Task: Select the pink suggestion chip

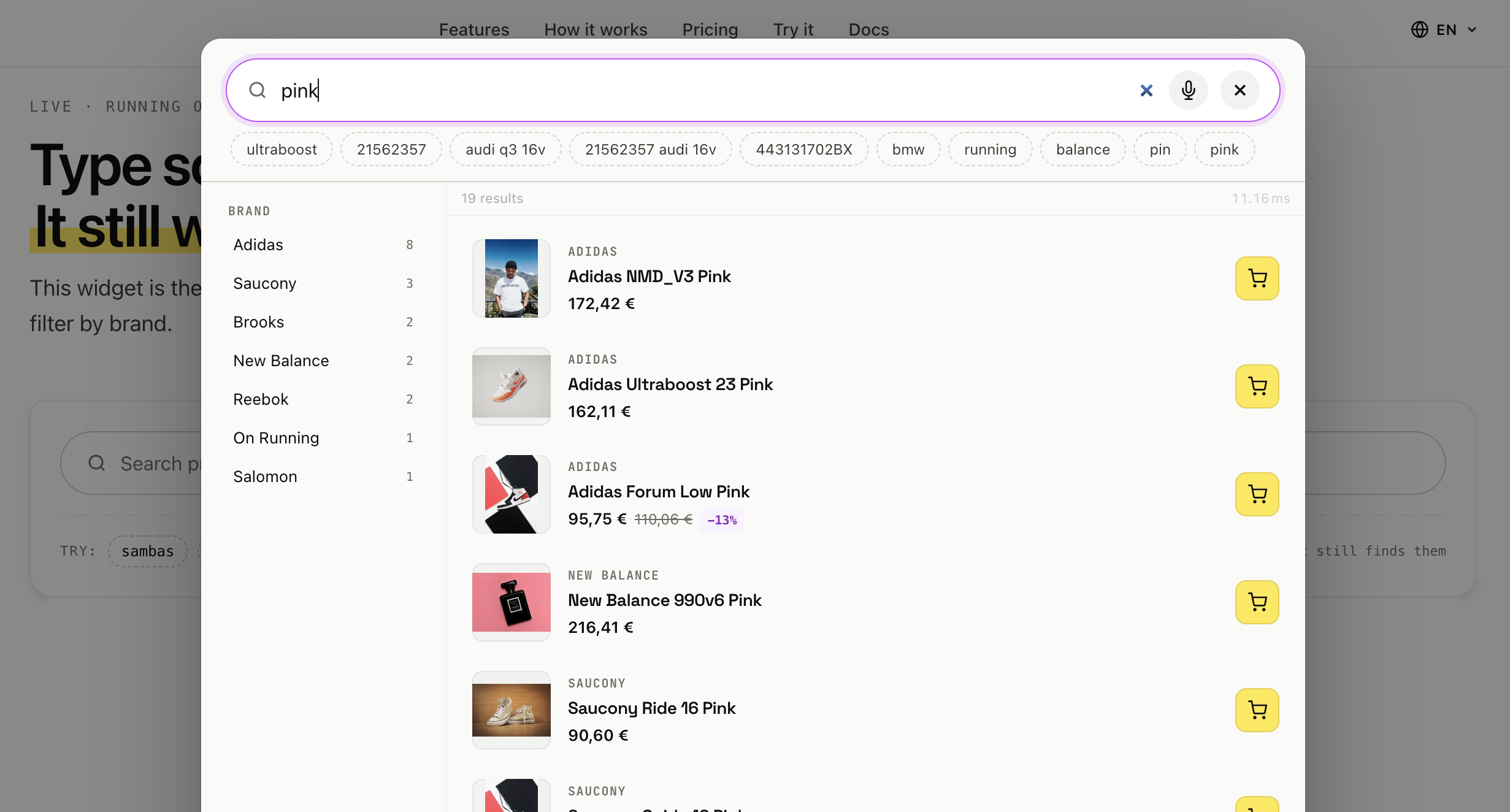Action: 1224,149
